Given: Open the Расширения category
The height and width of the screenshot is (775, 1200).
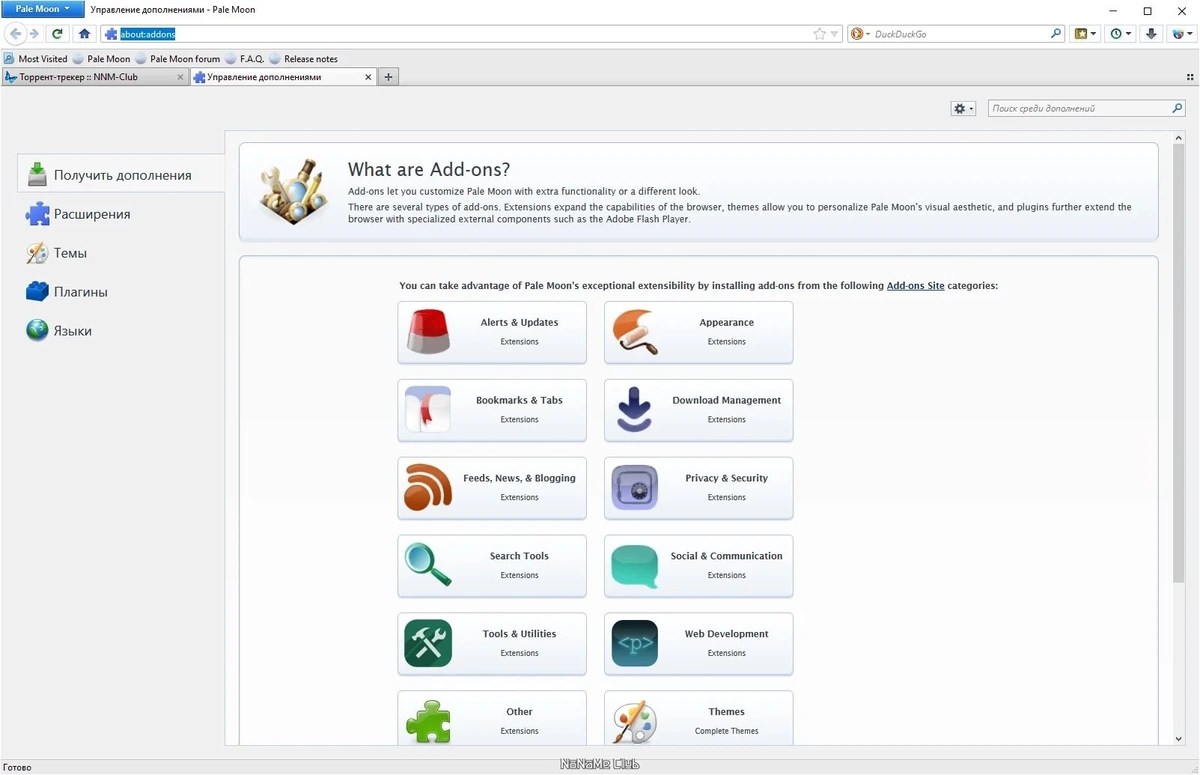Looking at the screenshot, I should tap(121, 214).
